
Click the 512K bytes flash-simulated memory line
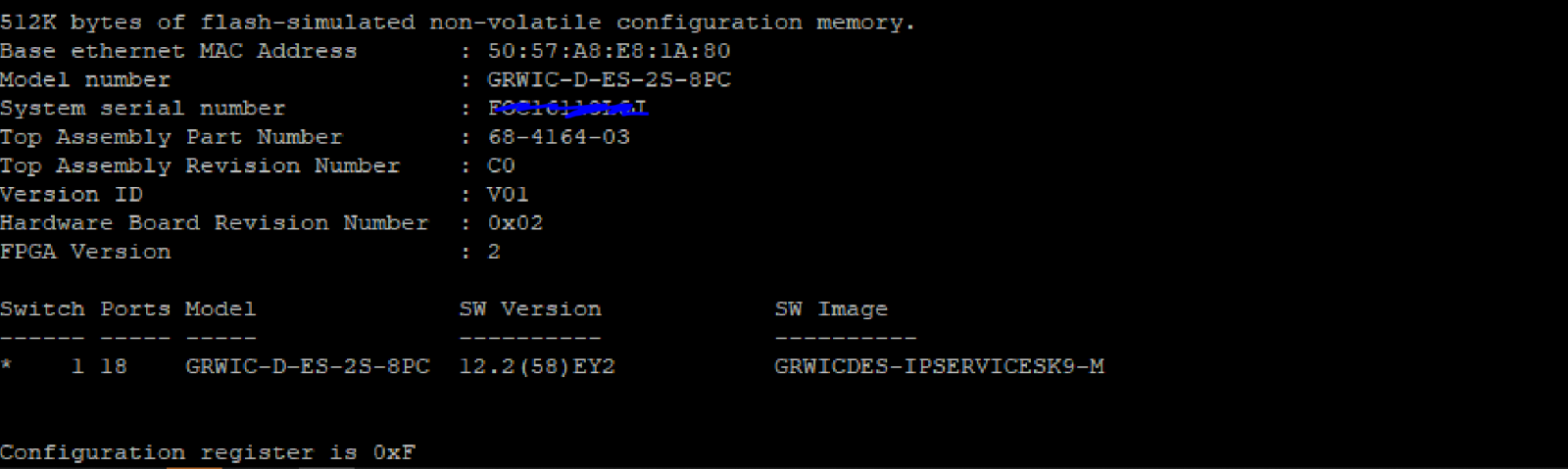(x=458, y=22)
